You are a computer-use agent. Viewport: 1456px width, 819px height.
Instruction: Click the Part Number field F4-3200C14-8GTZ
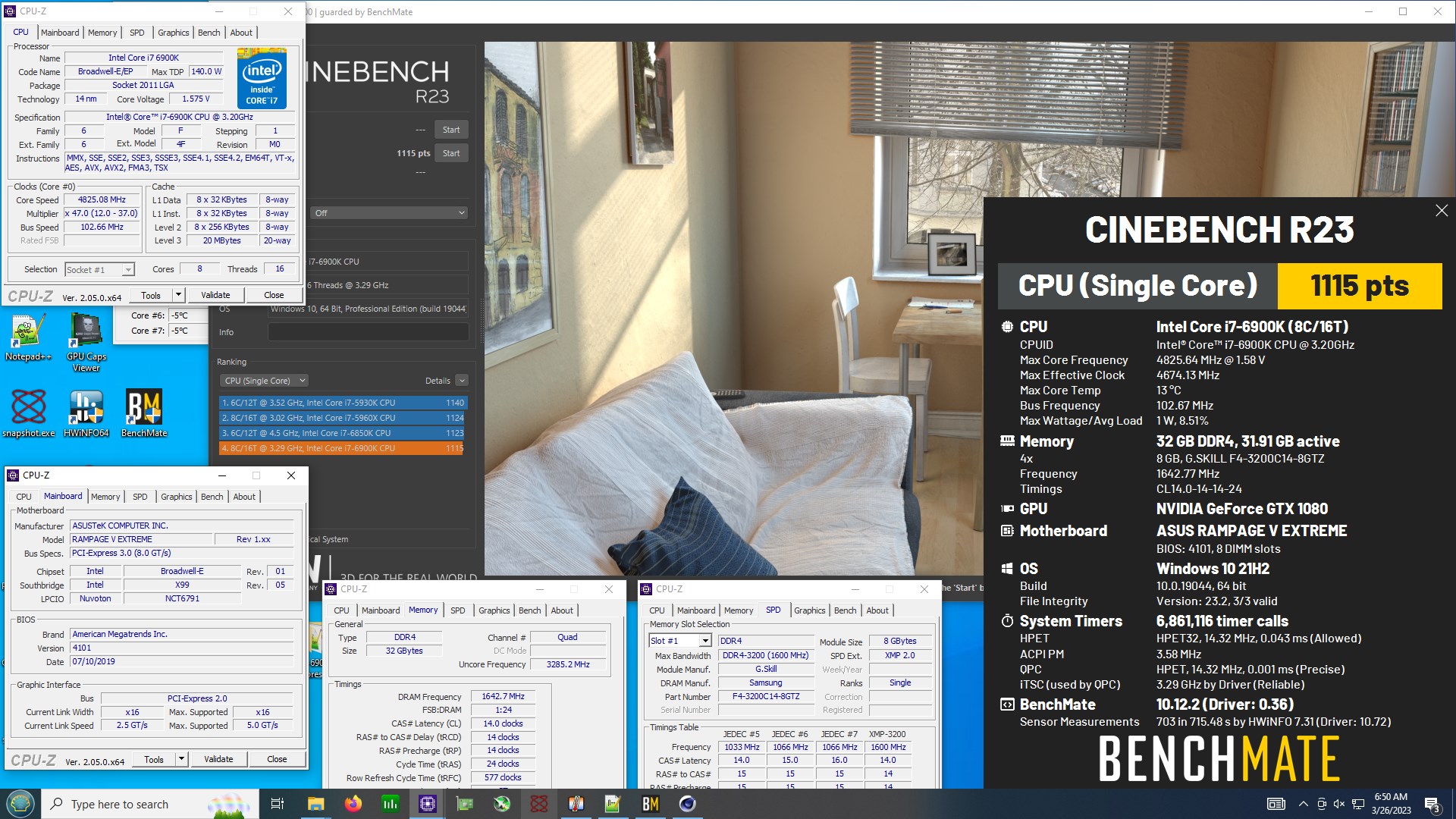coord(765,696)
